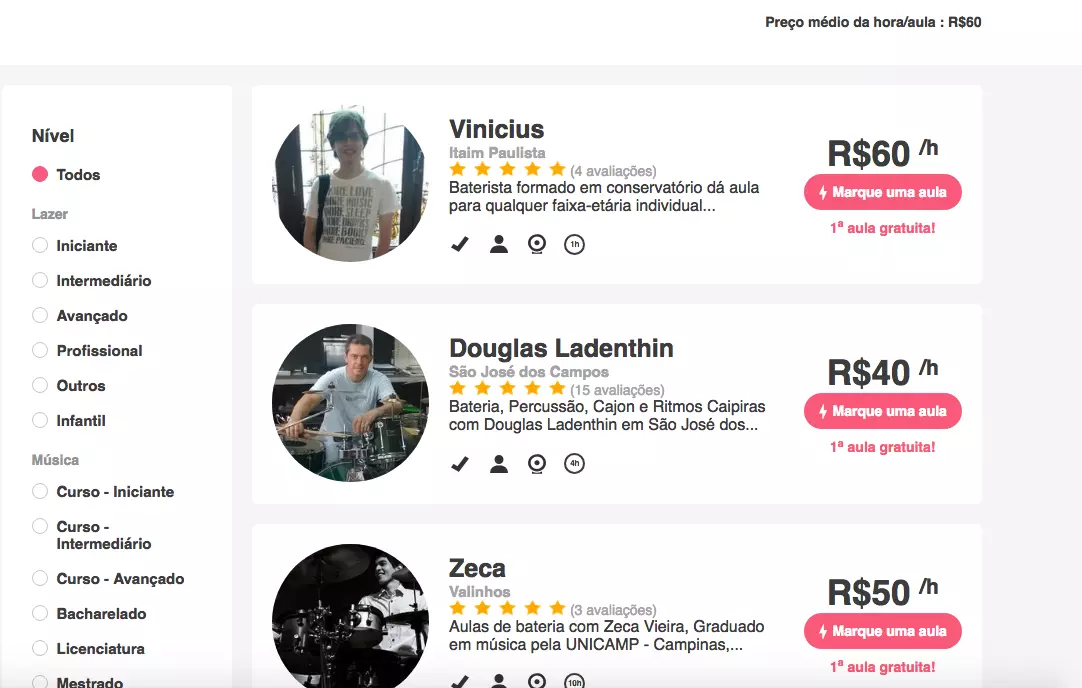The width and height of the screenshot is (1082, 688).
Task: Select the Iniciante level filter
Action: click(x=40, y=246)
